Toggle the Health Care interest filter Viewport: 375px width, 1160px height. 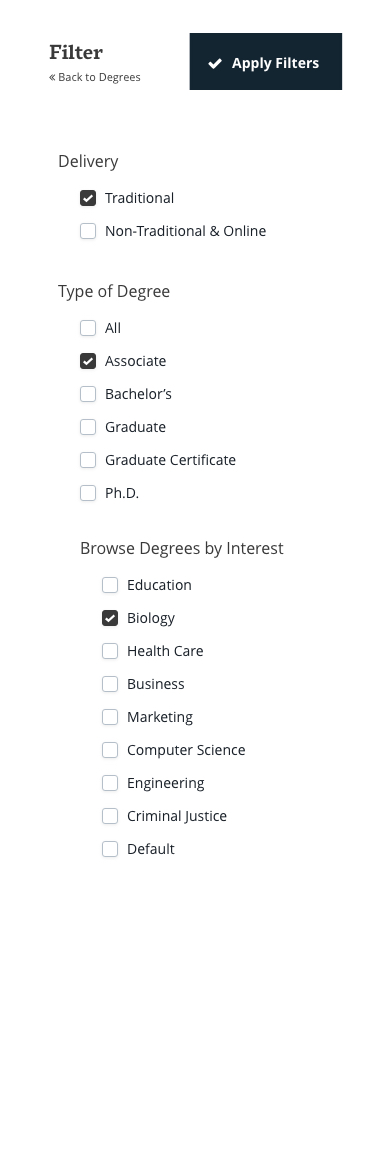point(110,651)
